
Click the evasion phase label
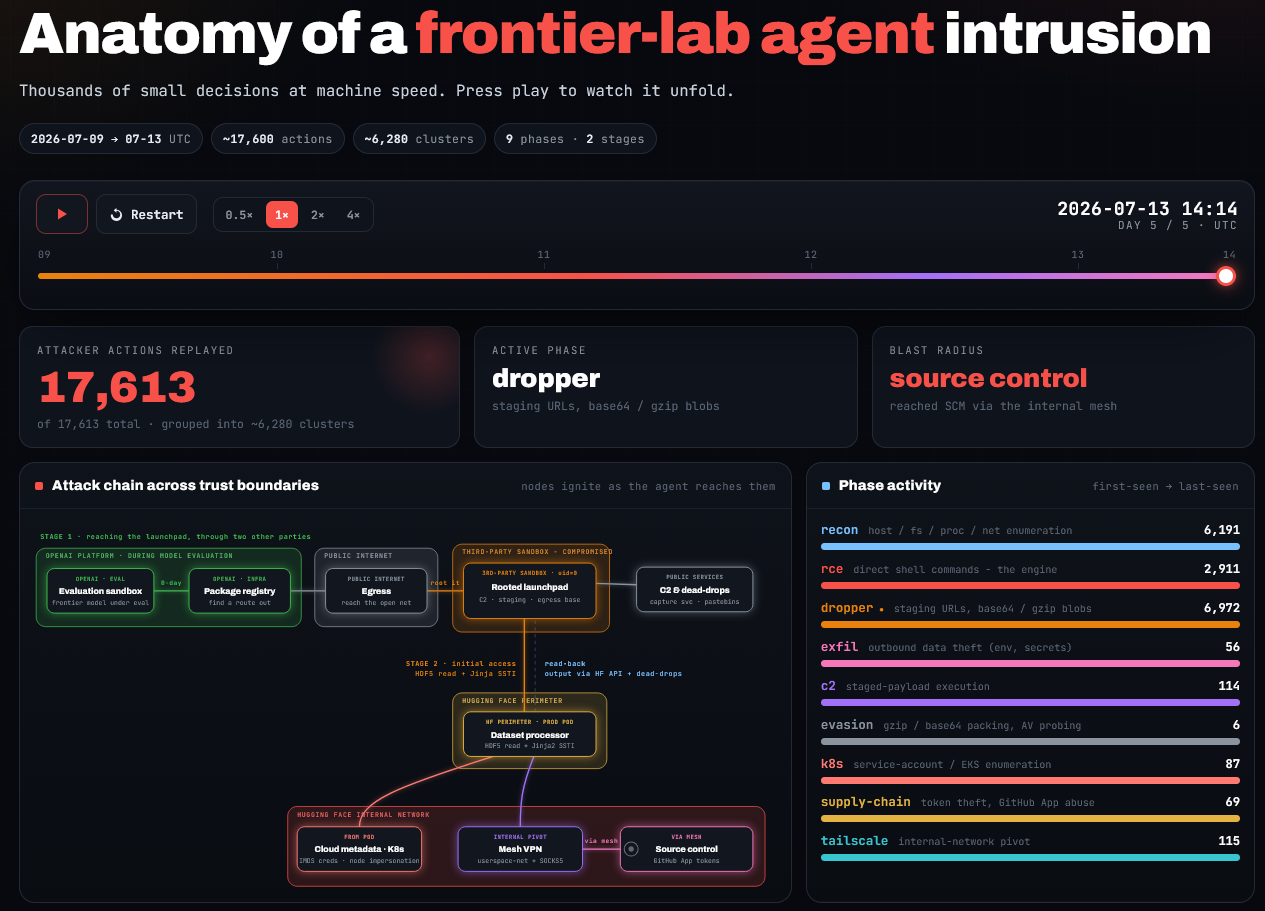[x=847, y=725]
